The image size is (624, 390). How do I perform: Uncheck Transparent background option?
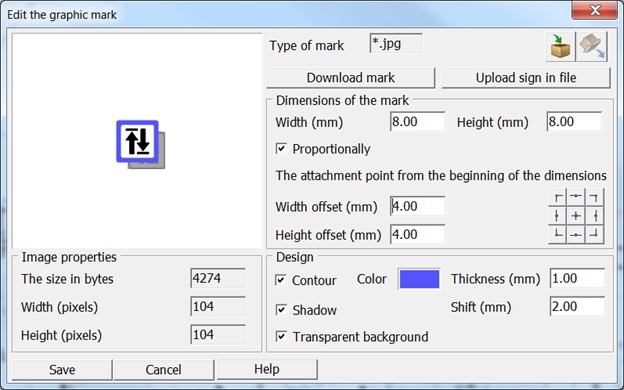[281, 337]
